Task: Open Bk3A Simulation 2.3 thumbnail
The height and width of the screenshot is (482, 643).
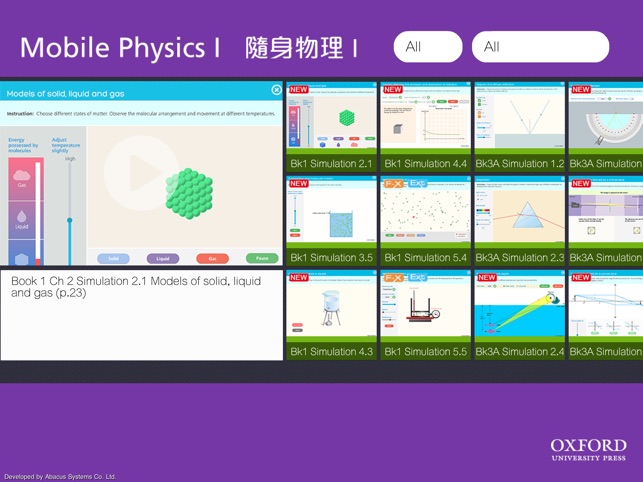Action: pyautogui.click(x=520, y=221)
